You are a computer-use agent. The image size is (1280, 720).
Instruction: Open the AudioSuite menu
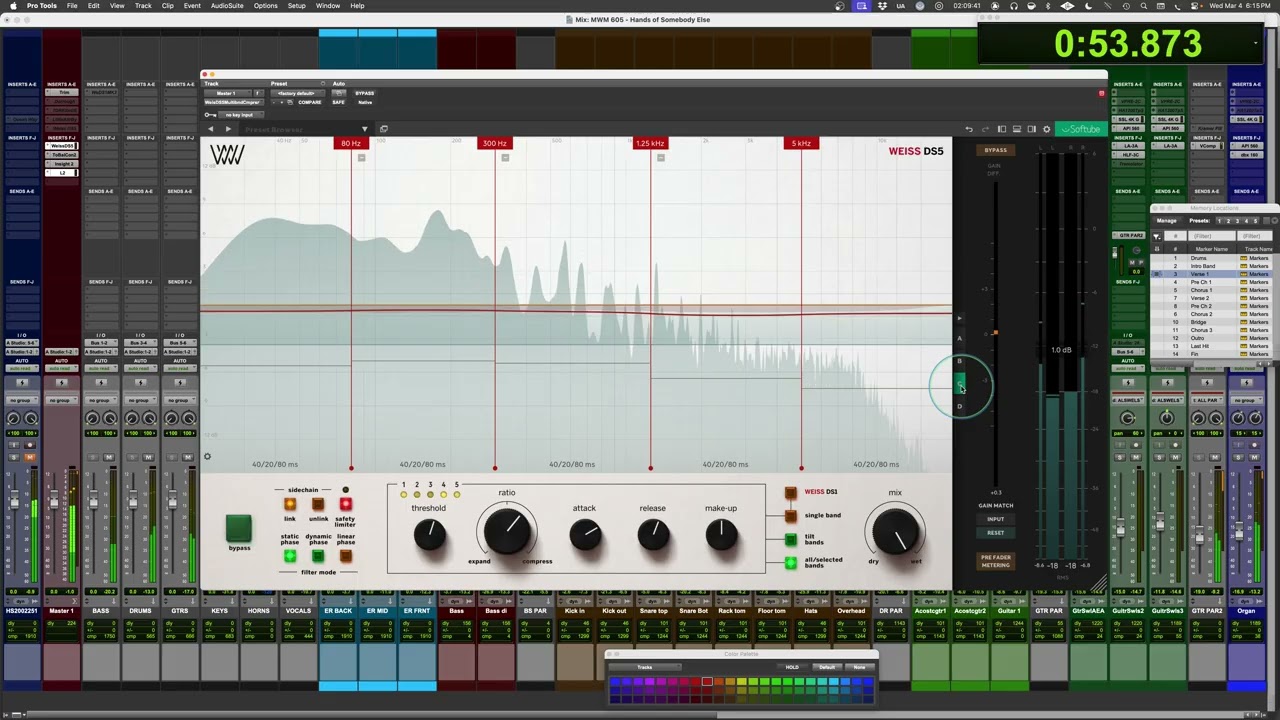[227, 6]
